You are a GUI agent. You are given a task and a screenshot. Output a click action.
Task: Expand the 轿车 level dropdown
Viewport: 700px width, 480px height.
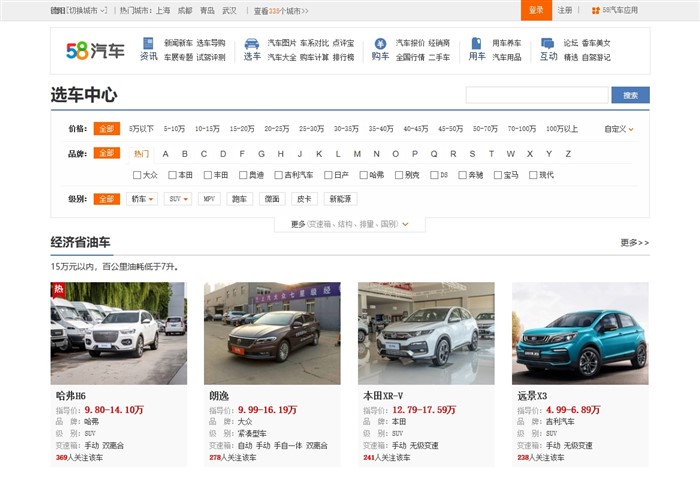[x=143, y=199]
